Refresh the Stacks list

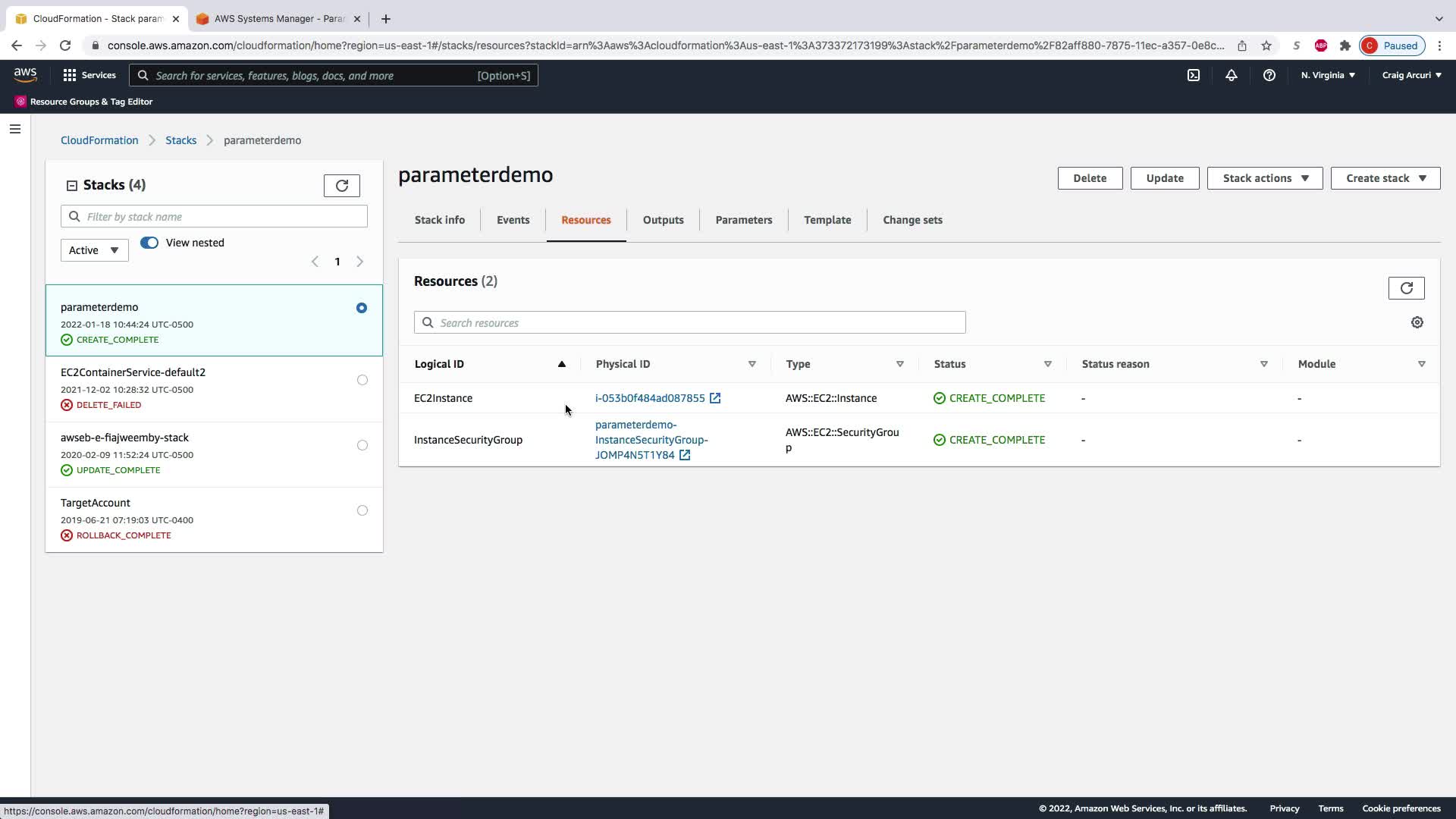[341, 186]
